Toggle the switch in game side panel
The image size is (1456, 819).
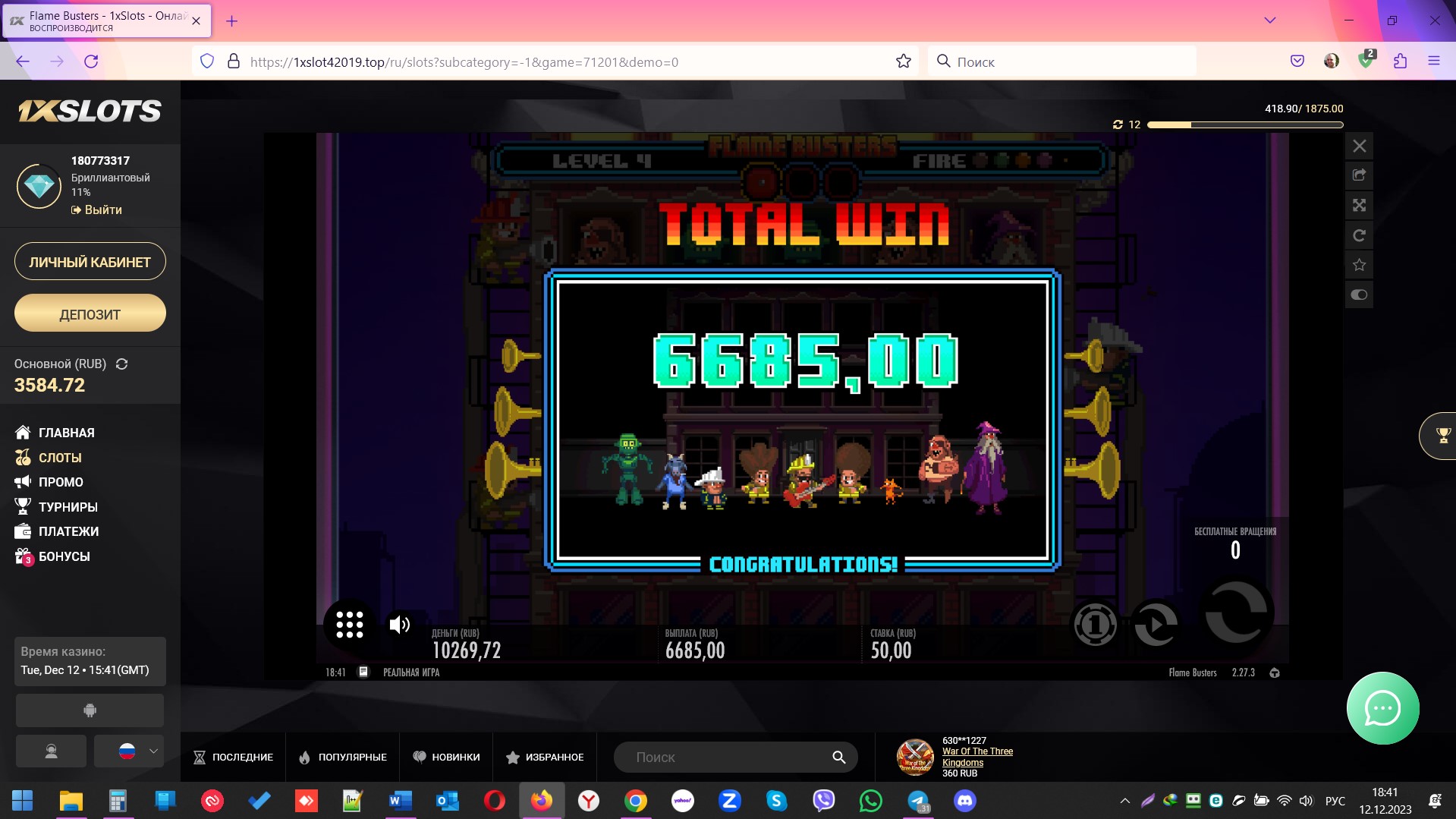click(1359, 295)
